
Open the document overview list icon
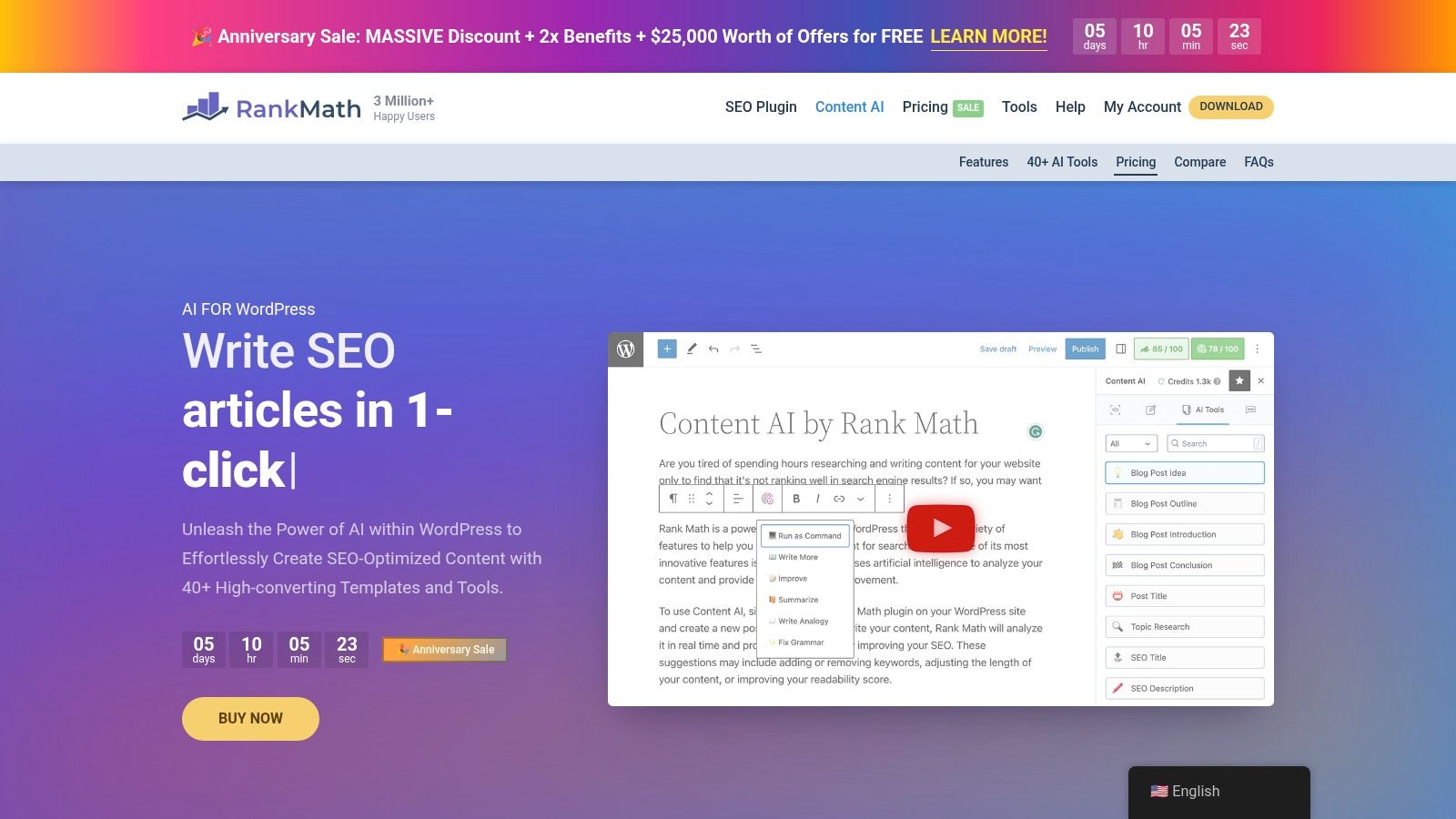(755, 349)
